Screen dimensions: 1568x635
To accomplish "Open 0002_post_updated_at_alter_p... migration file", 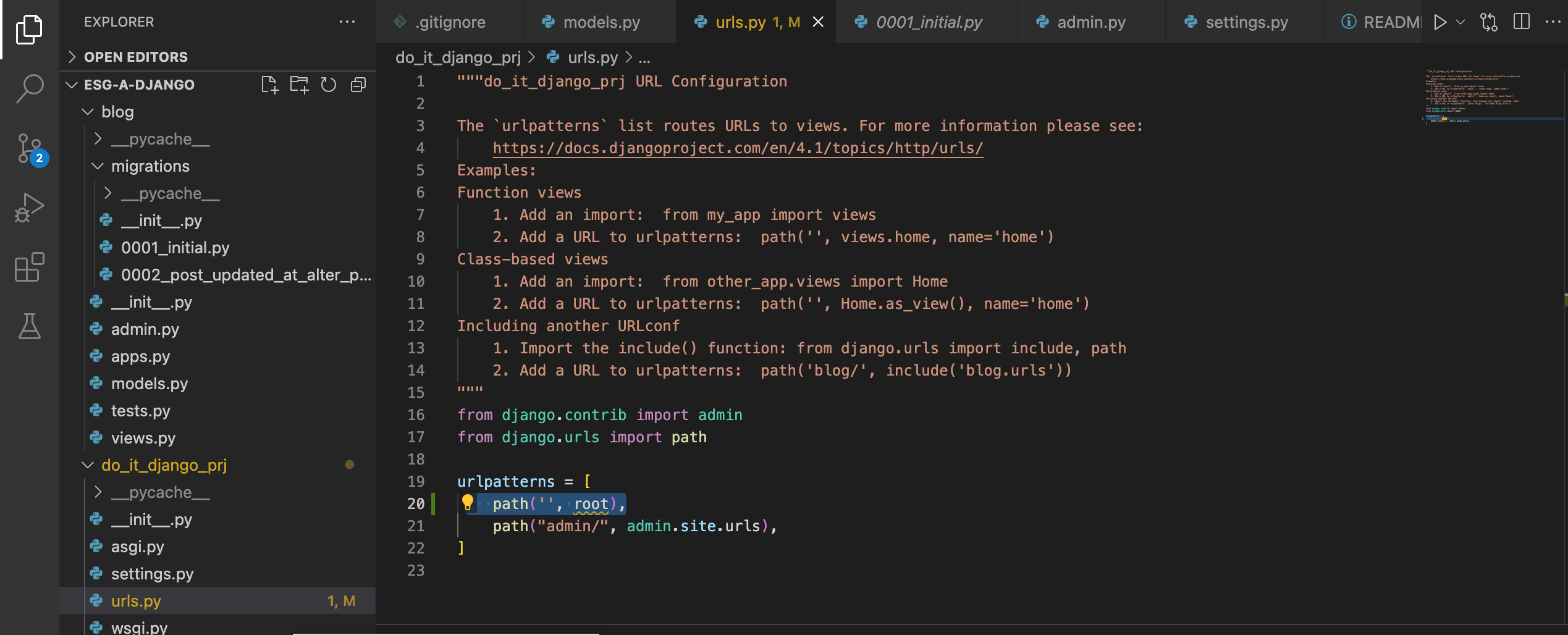I will (x=217, y=275).
